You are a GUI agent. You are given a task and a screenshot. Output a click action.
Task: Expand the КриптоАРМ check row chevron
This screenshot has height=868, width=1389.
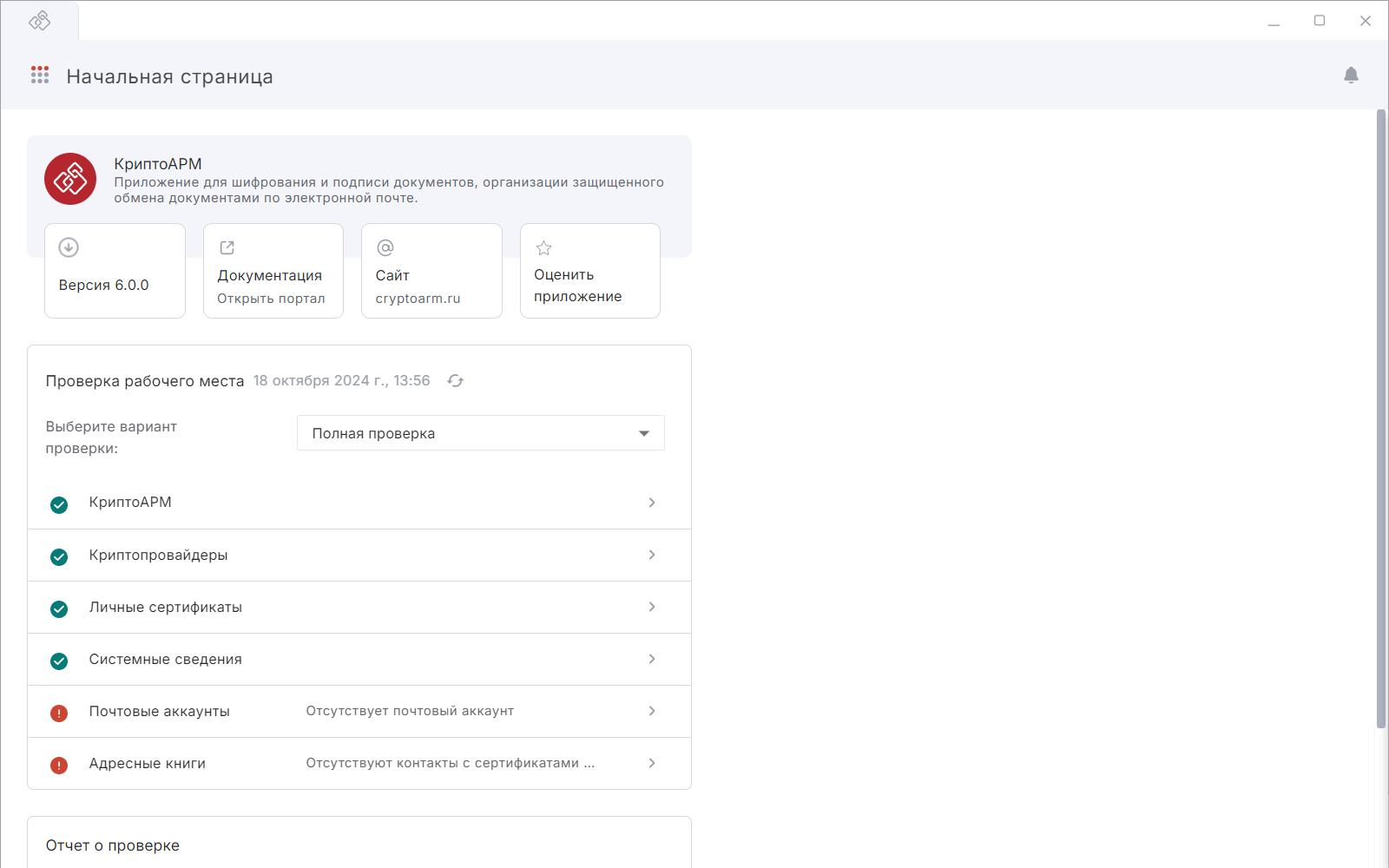(652, 503)
